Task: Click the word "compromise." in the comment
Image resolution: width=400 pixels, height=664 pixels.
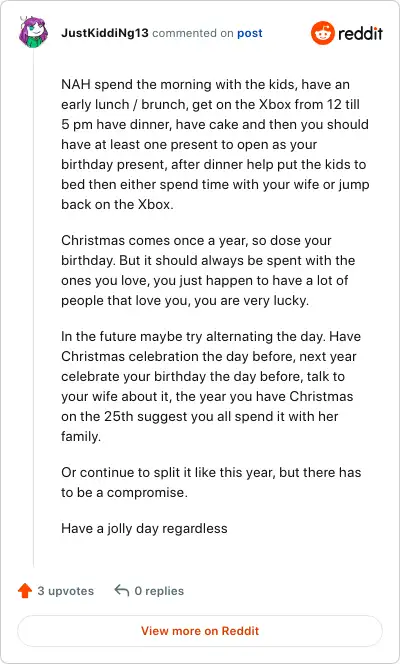Action: [x=147, y=493]
